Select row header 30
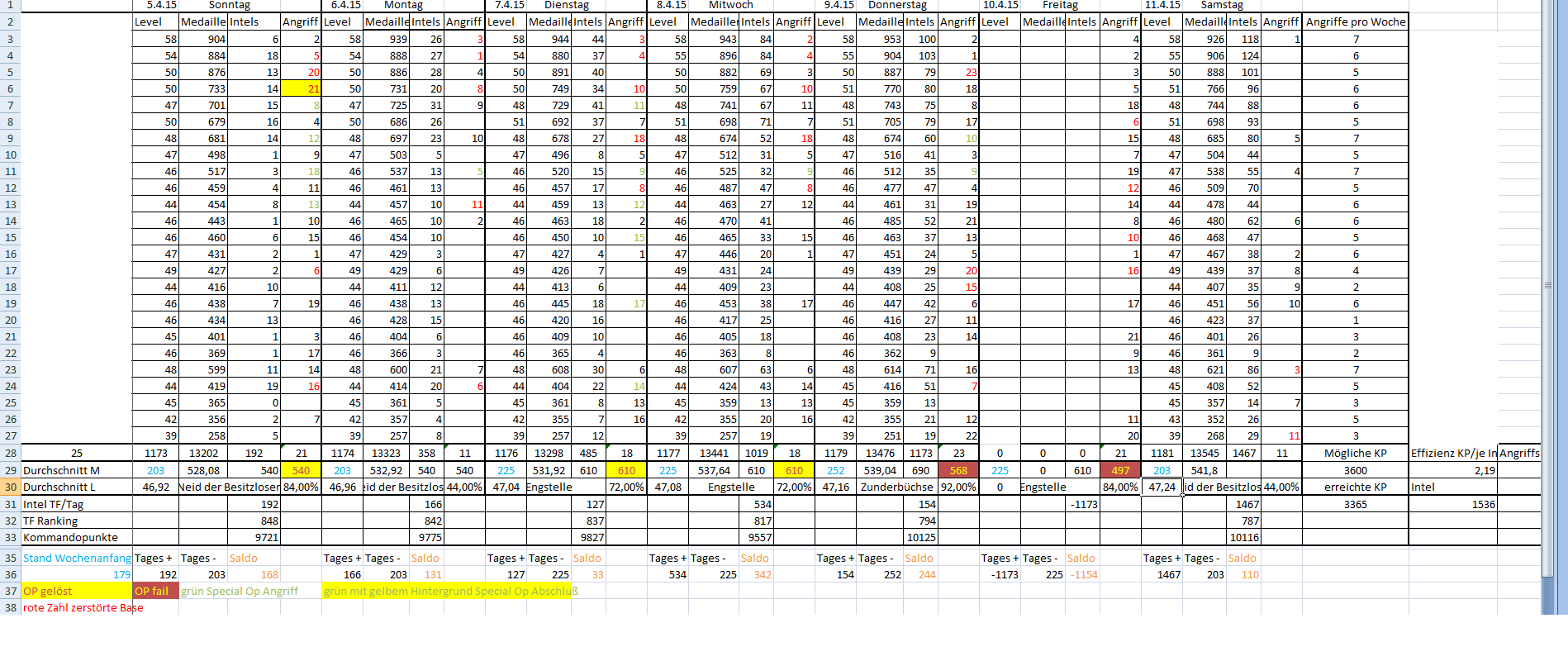 (x=10, y=487)
